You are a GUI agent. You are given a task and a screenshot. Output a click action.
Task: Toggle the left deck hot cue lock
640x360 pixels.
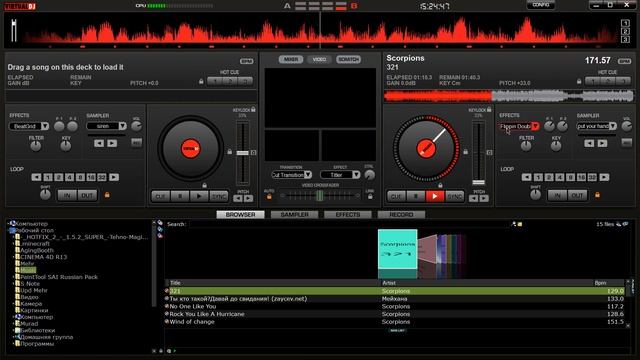pyautogui.click(x=201, y=82)
